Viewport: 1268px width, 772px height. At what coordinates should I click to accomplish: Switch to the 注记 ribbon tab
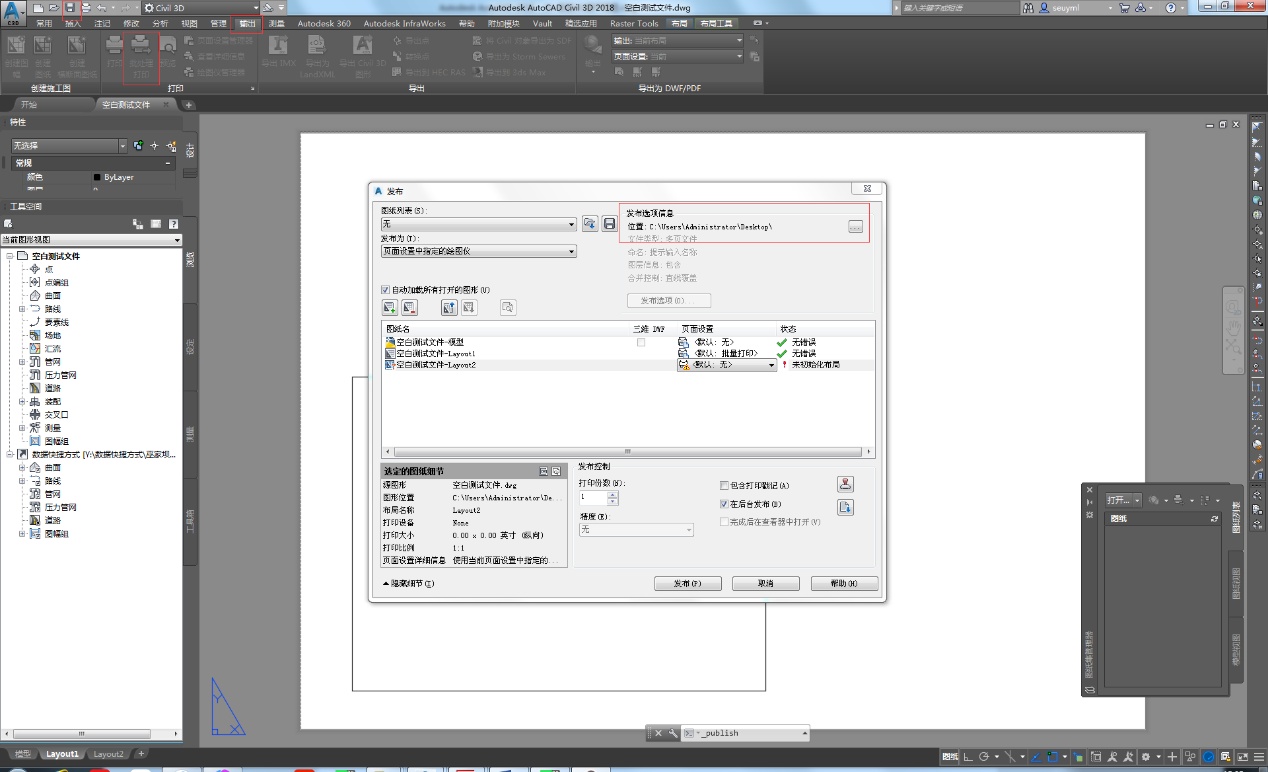pos(102,23)
